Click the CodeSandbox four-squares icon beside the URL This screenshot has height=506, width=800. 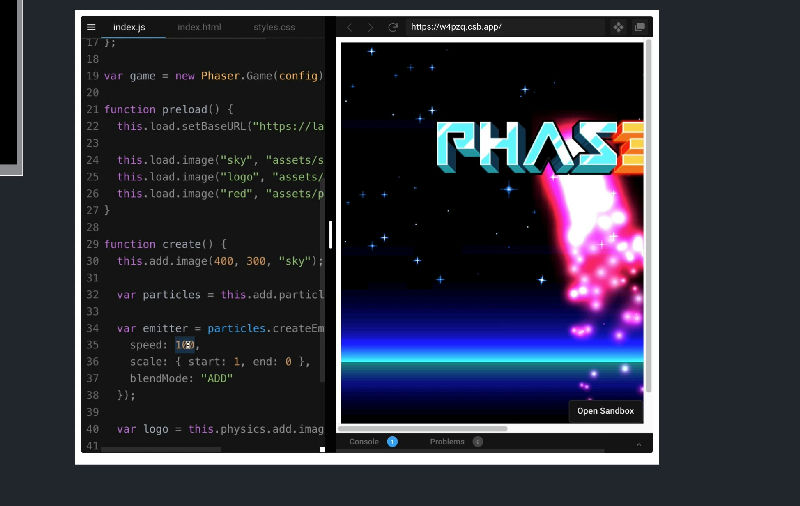pos(618,27)
